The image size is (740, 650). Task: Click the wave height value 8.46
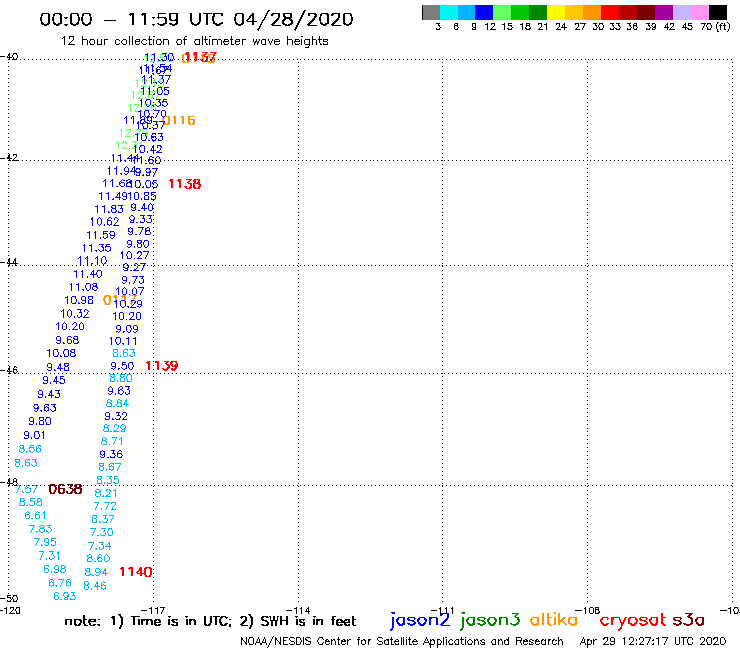[95, 586]
